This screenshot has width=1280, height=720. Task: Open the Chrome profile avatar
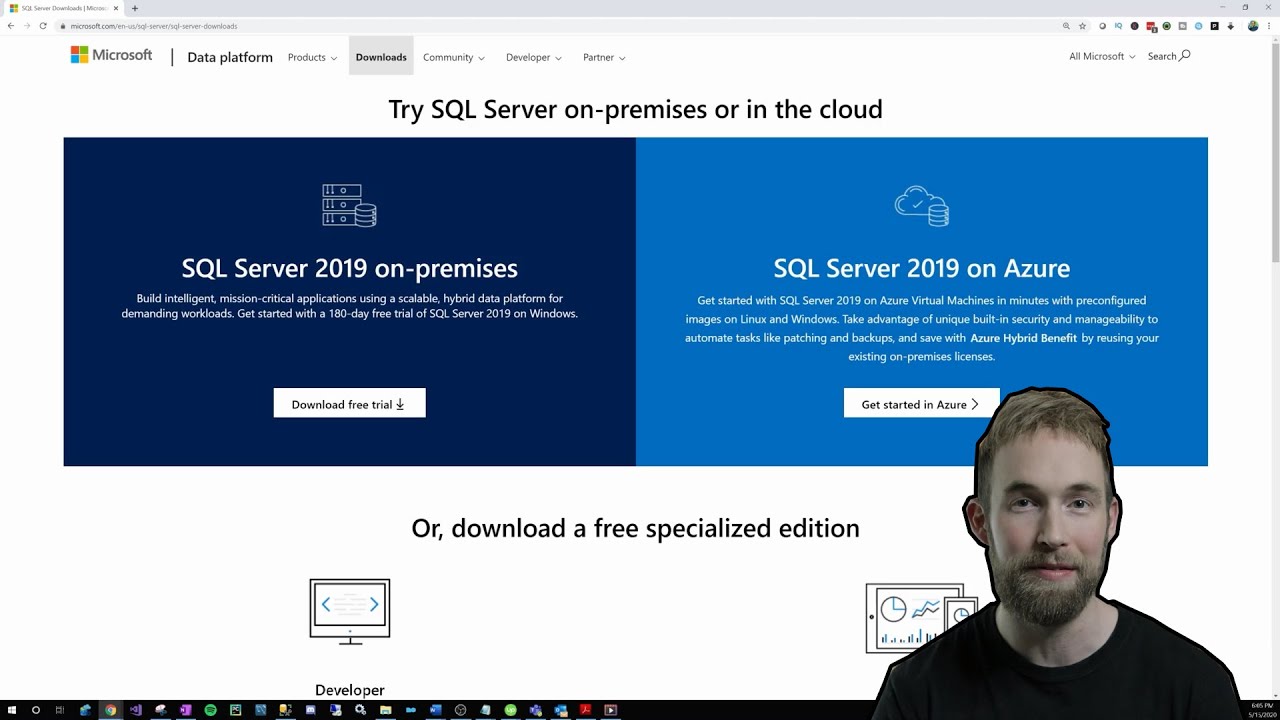1253,26
